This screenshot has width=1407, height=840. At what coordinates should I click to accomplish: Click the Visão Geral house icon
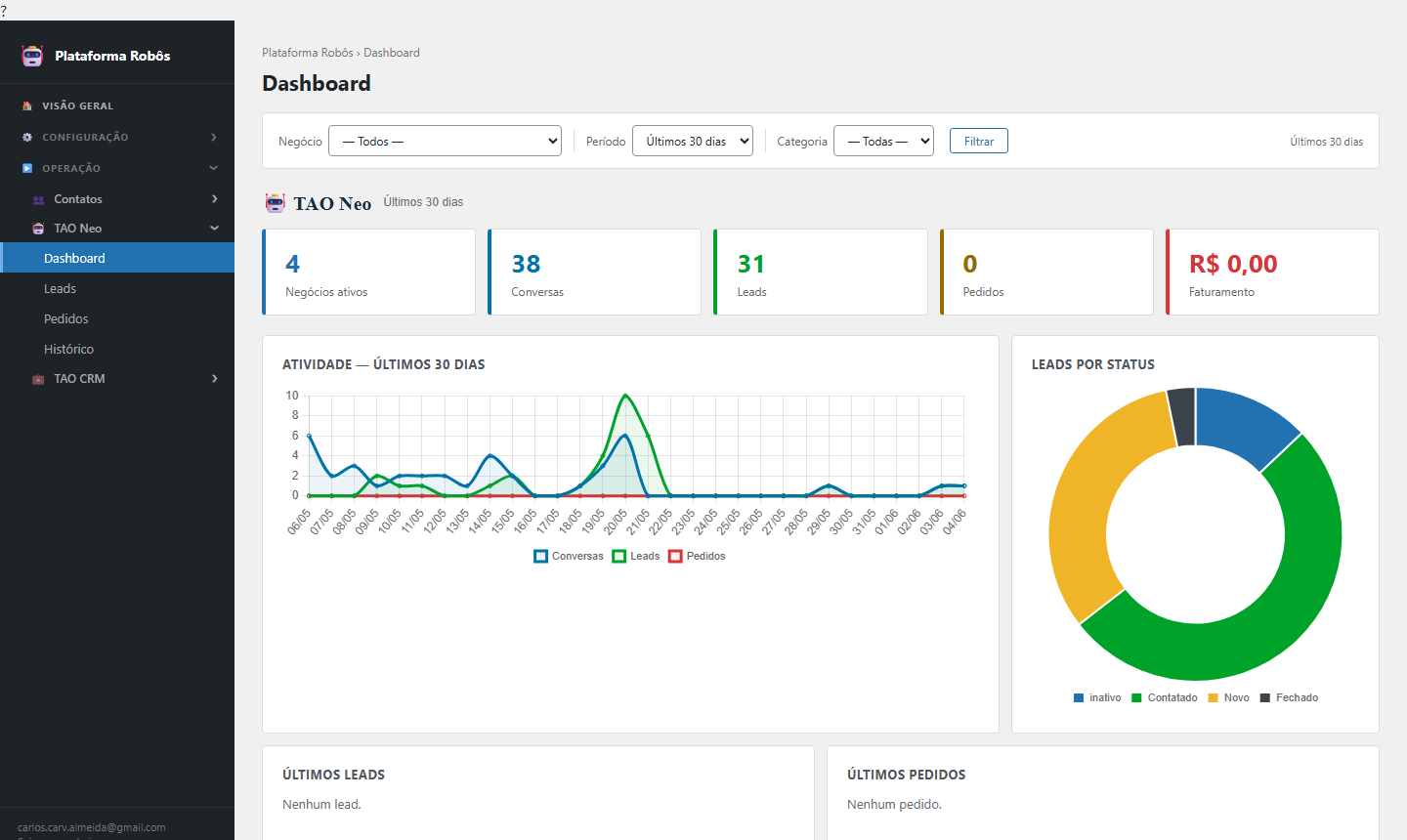27,105
